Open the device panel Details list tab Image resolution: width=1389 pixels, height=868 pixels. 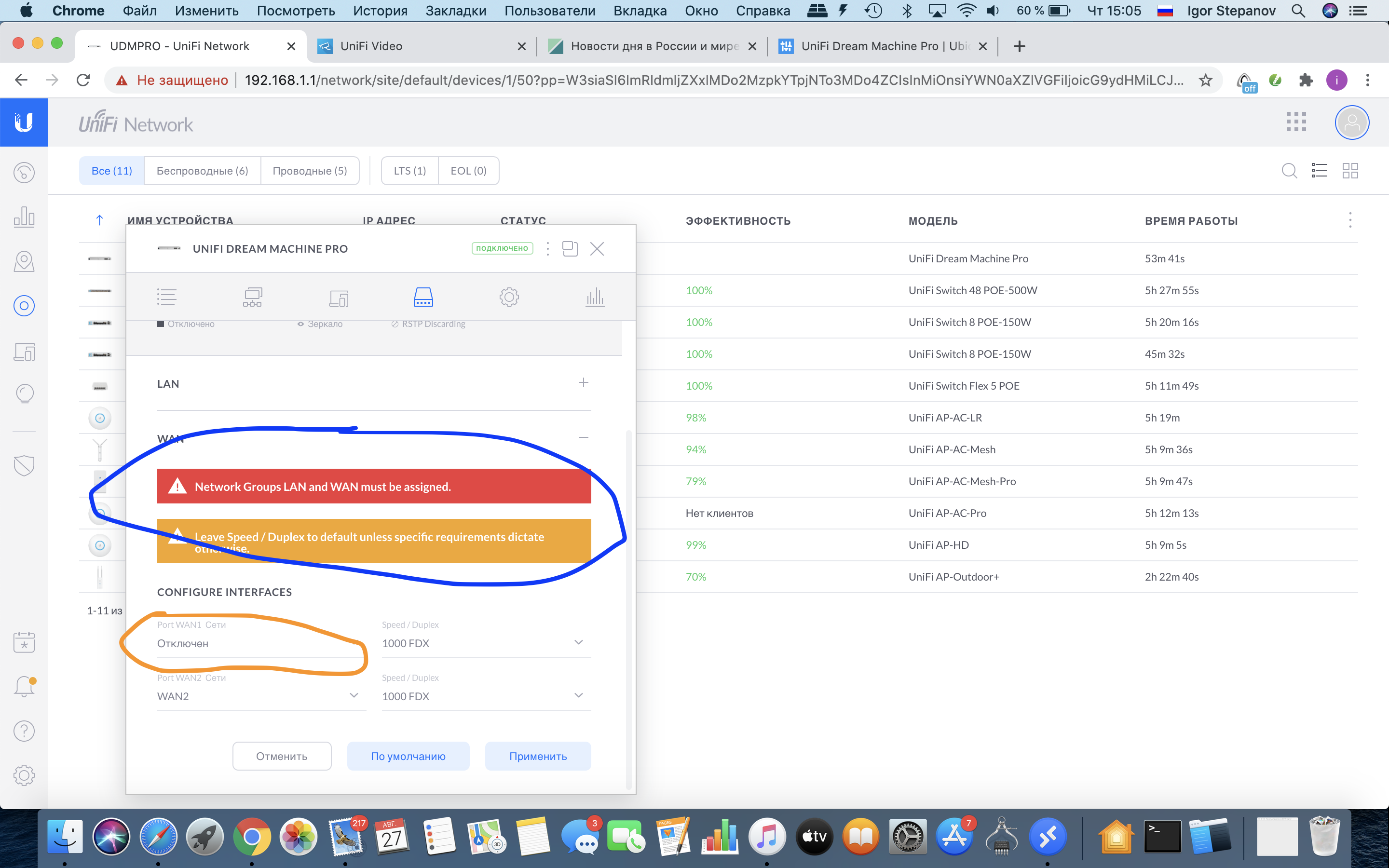tap(166, 297)
